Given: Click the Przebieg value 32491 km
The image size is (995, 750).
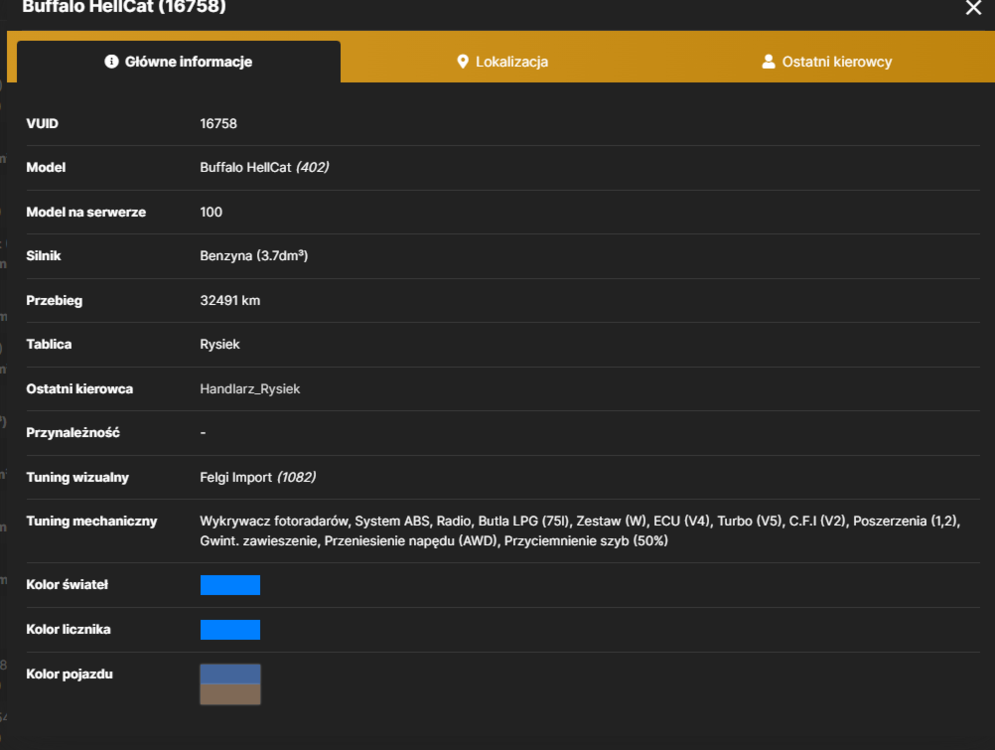Looking at the screenshot, I should [x=230, y=301].
